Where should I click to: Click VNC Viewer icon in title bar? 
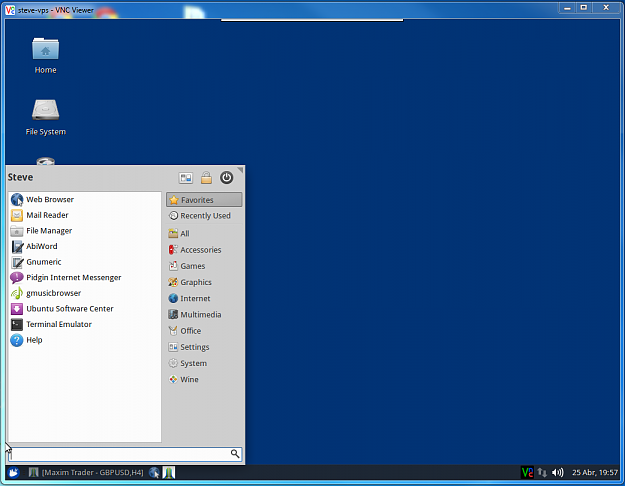click(x=10, y=10)
